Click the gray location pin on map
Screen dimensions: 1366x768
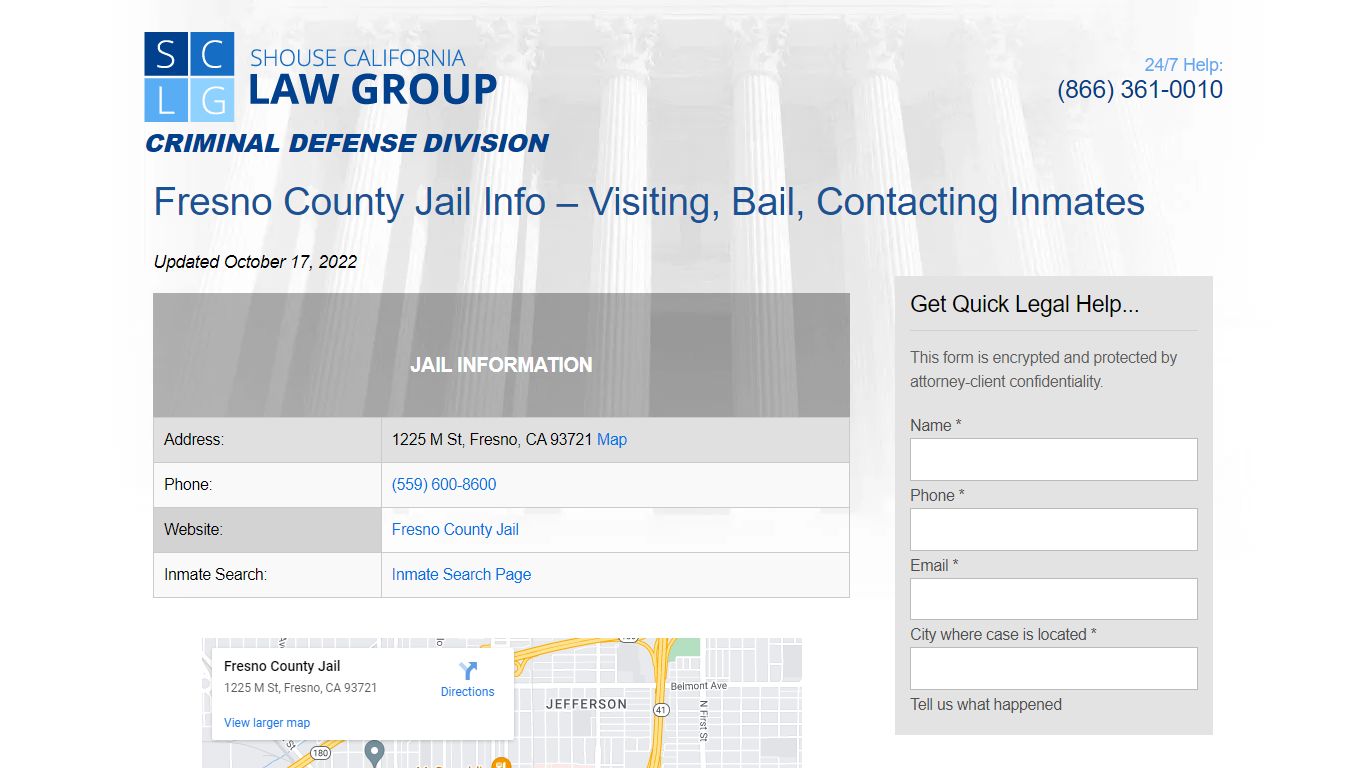tap(374, 750)
